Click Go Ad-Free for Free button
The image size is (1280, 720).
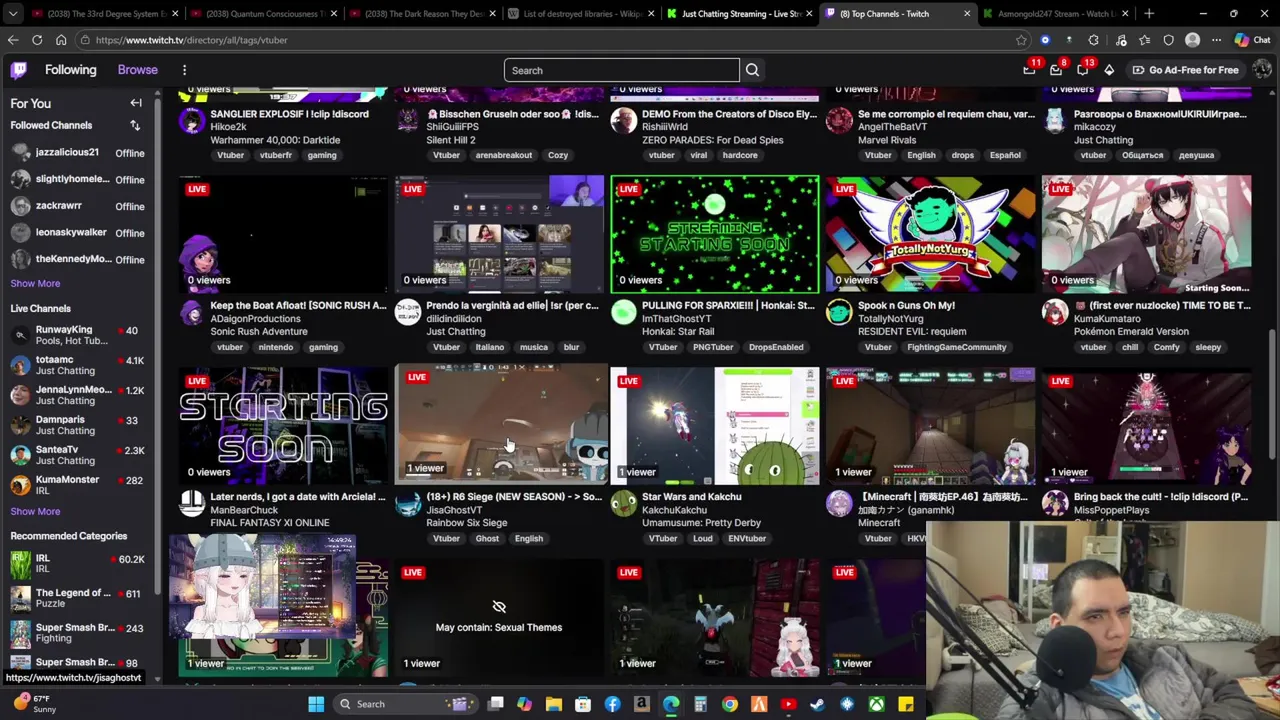coord(1185,70)
